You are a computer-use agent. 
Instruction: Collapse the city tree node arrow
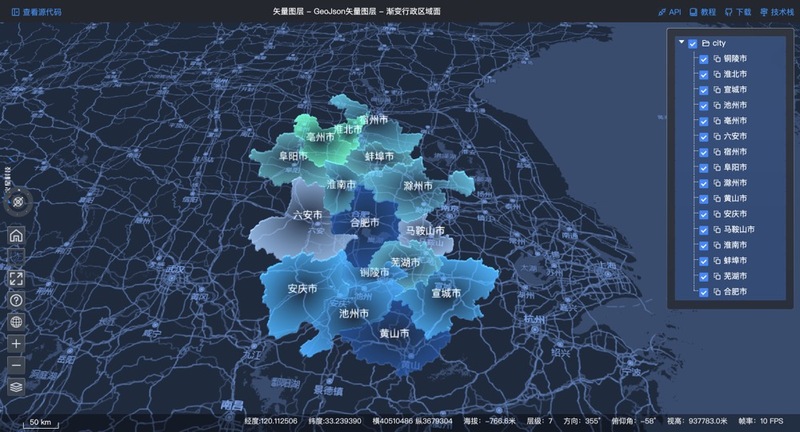(x=682, y=42)
